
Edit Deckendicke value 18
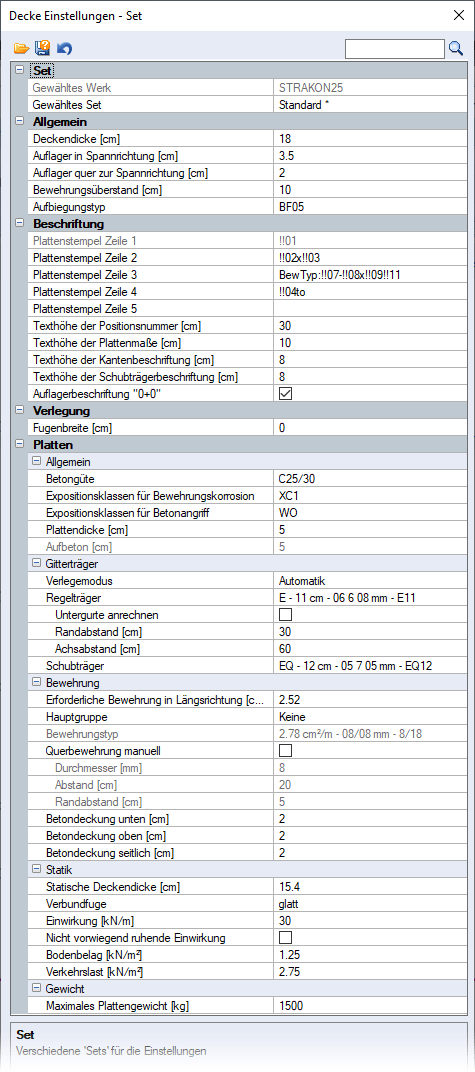(x=368, y=139)
